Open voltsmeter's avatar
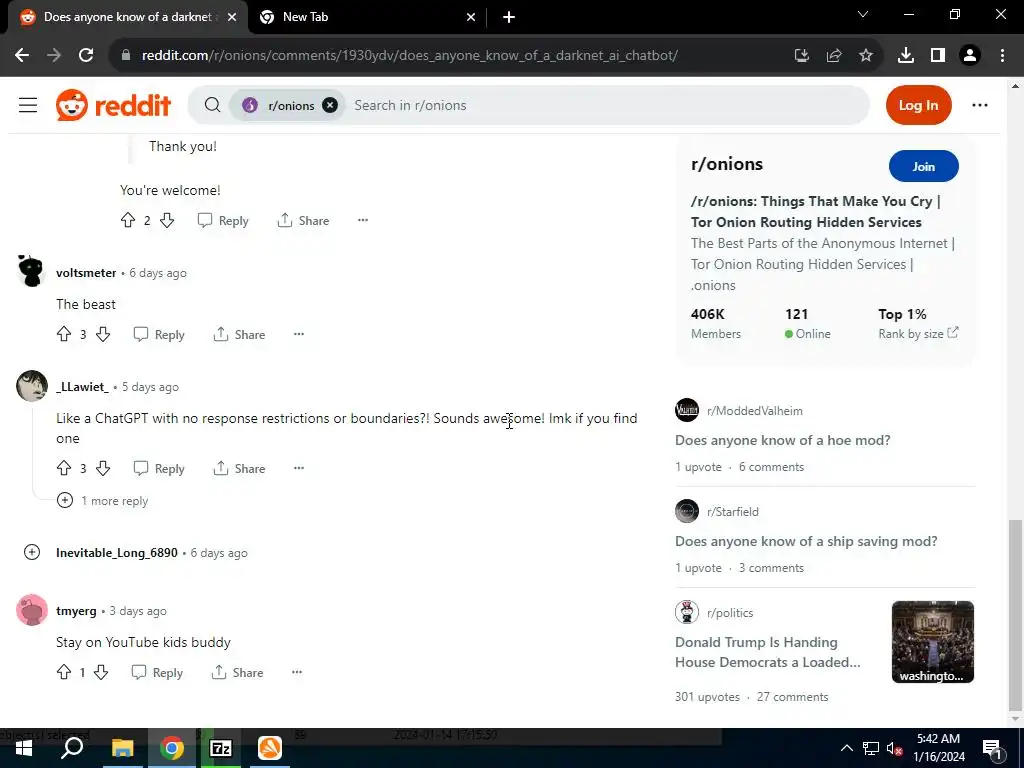The image size is (1024, 768). tap(31, 272)
